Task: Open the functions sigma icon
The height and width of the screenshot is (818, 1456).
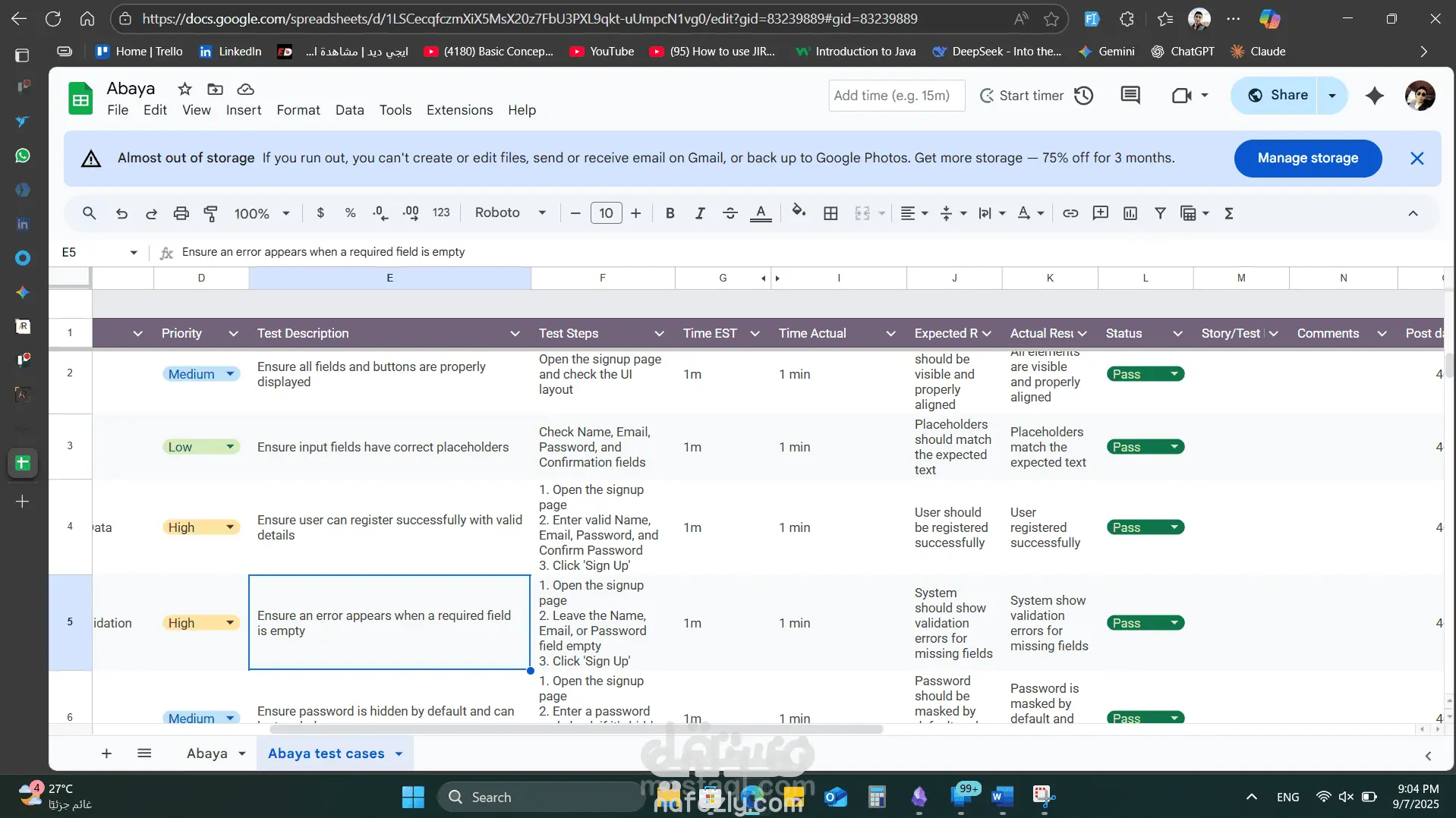Action: coord(1228,213)
